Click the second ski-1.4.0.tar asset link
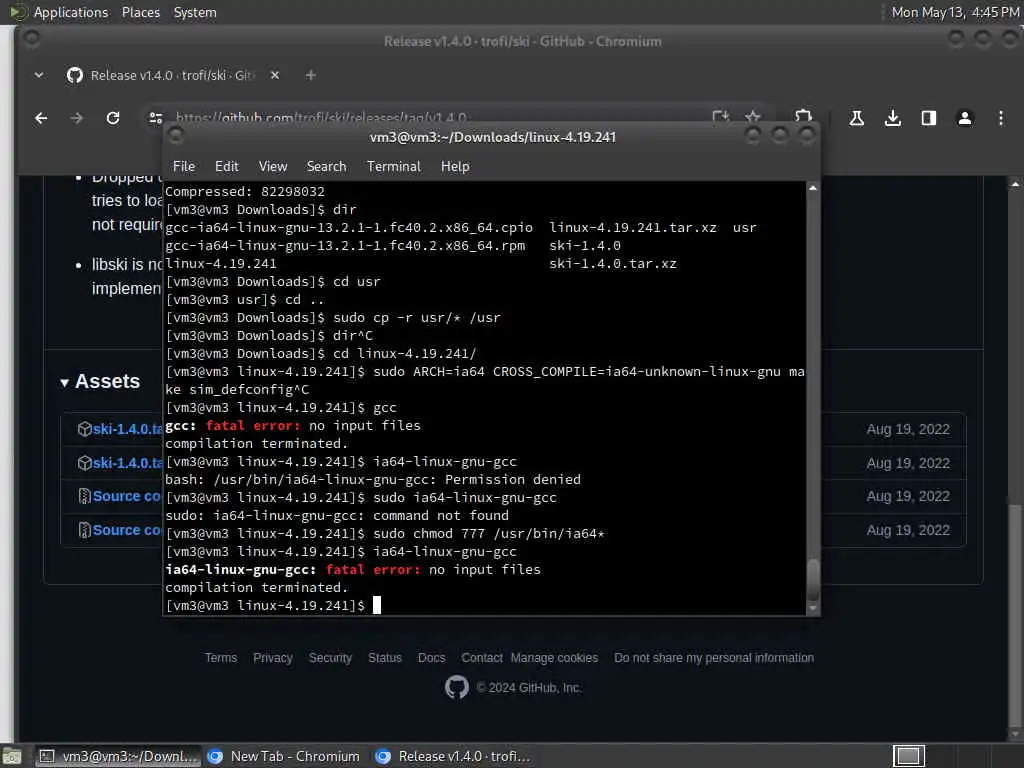 point(127,463)
